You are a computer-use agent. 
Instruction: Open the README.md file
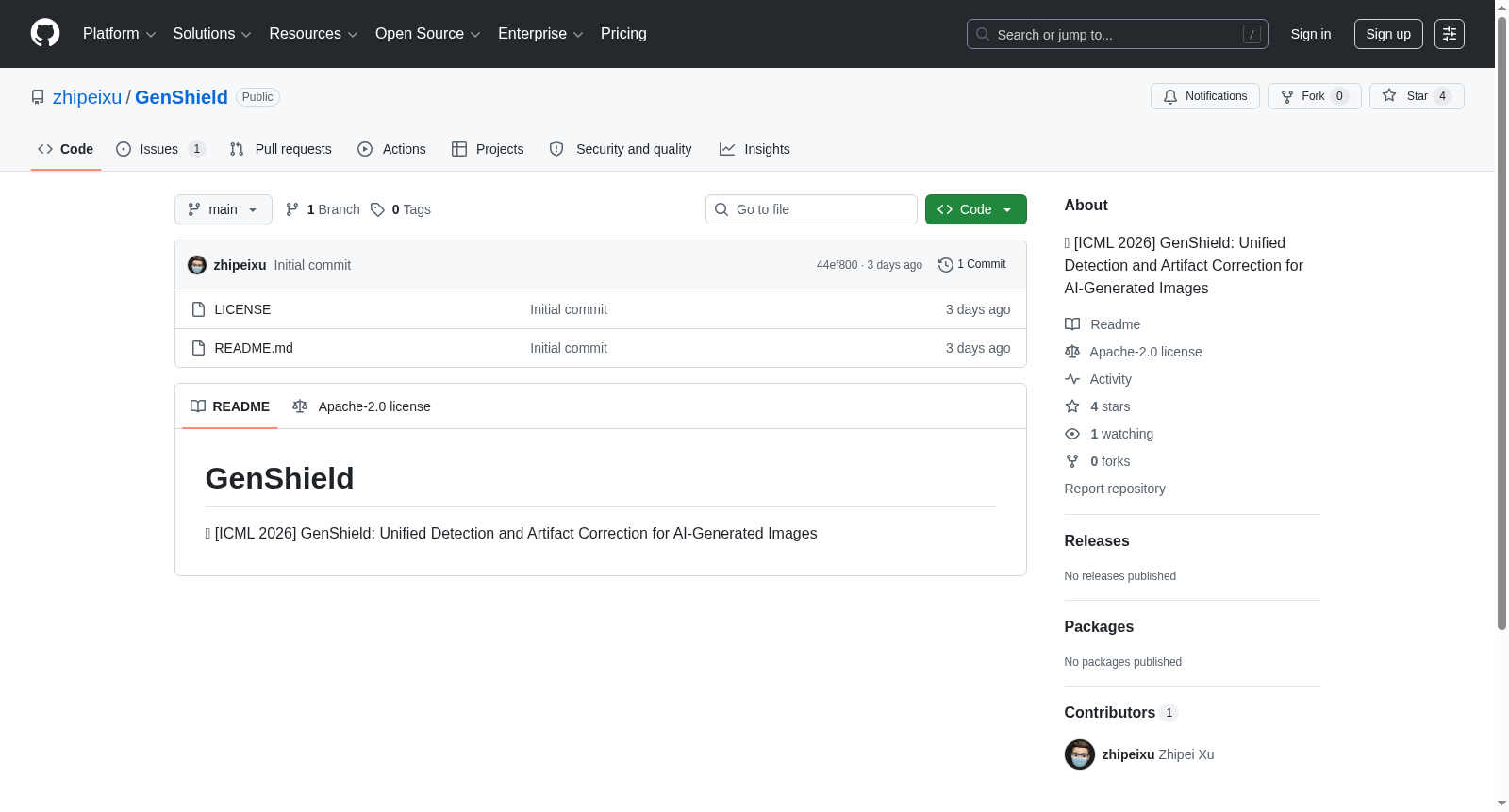[254, 348]
